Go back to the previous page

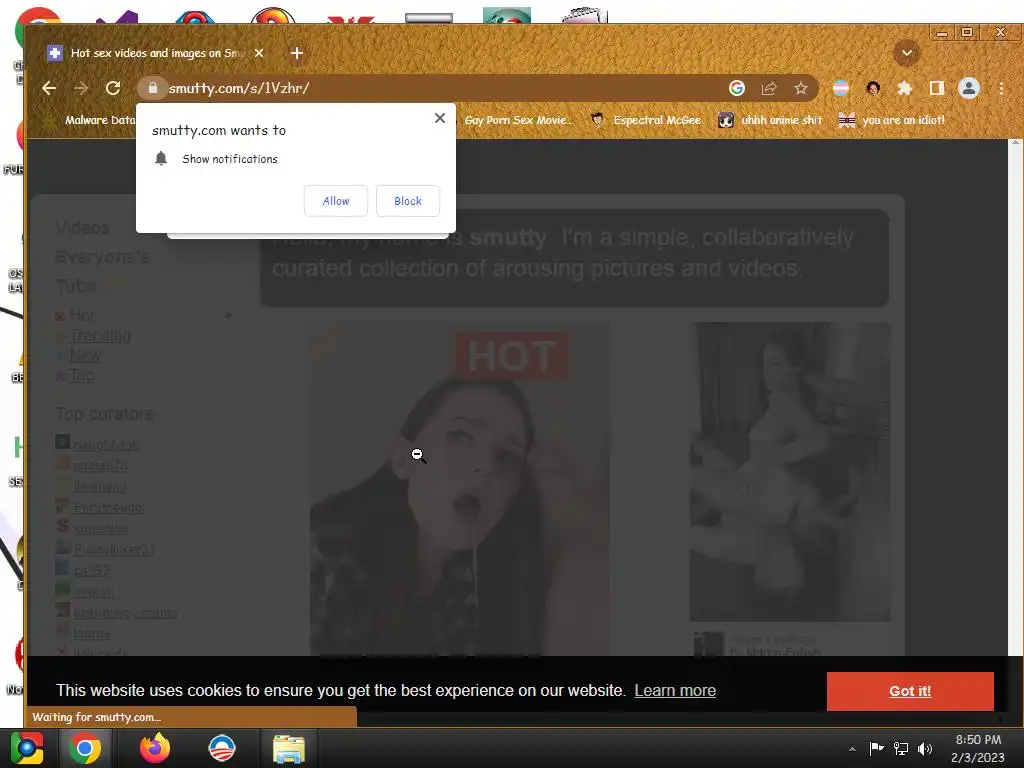[49, 88]
